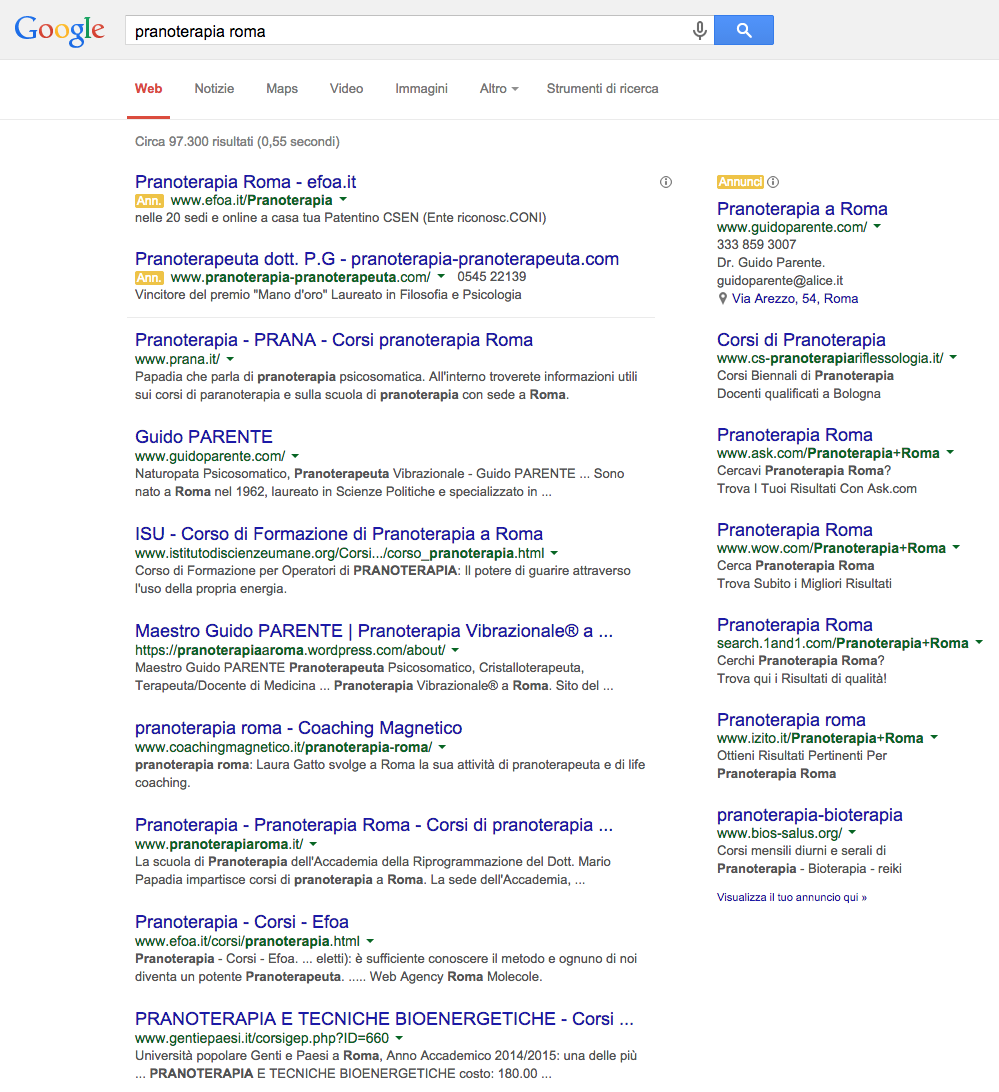
Task: Open pranoterapia-bioterapia sidebar ad
Action: coord(810,815)
